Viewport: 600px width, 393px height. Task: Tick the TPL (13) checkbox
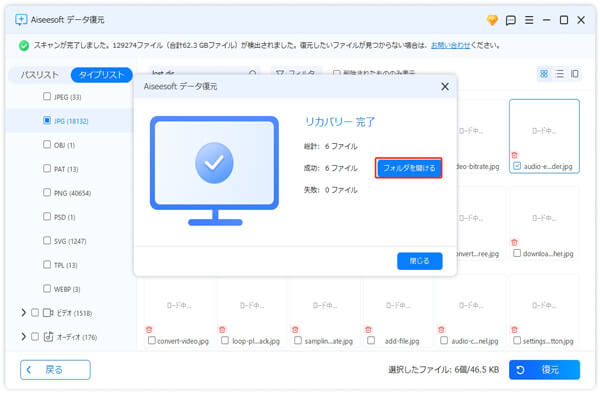(x=47, y=264)
